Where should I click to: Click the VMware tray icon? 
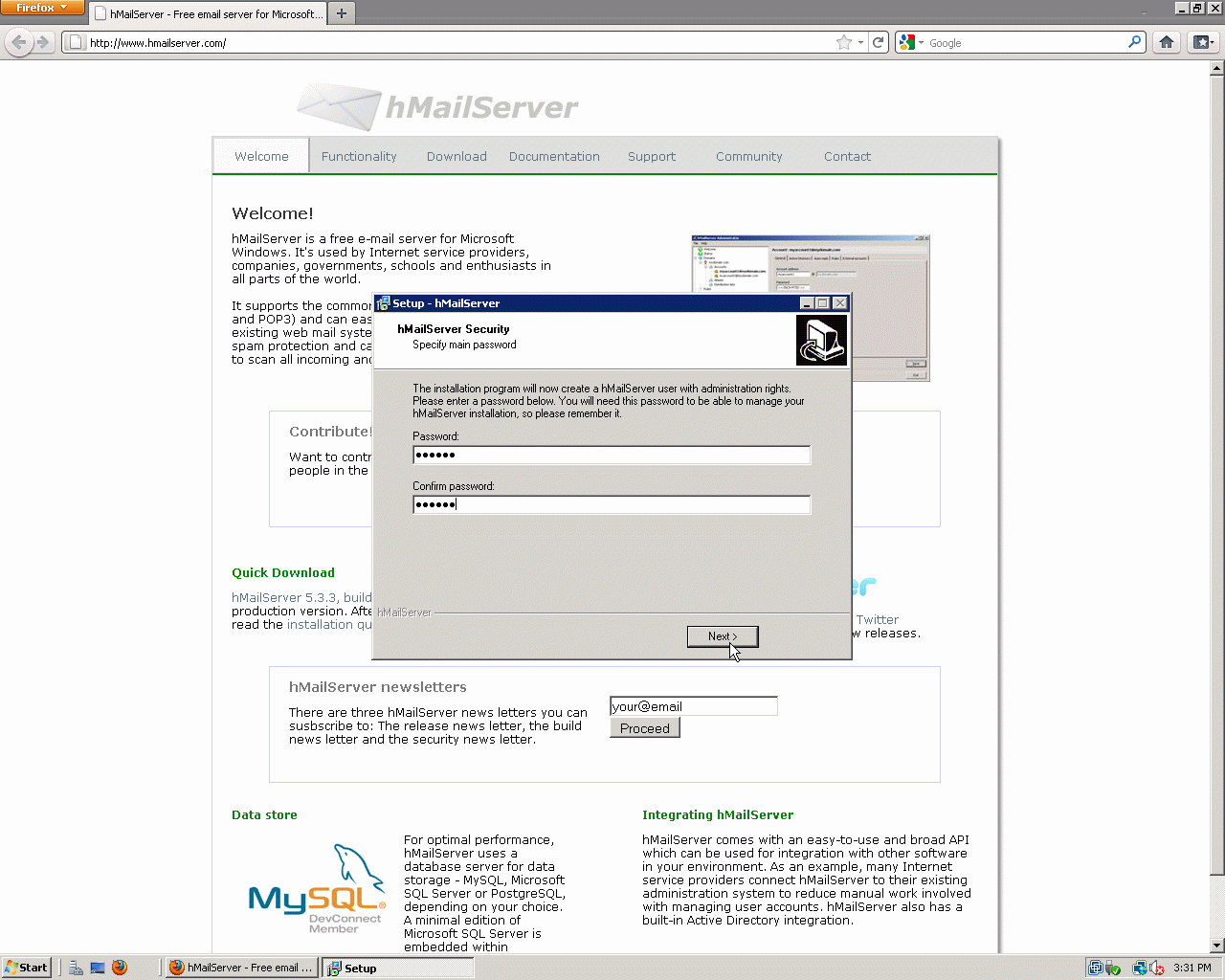(1095, 968)
